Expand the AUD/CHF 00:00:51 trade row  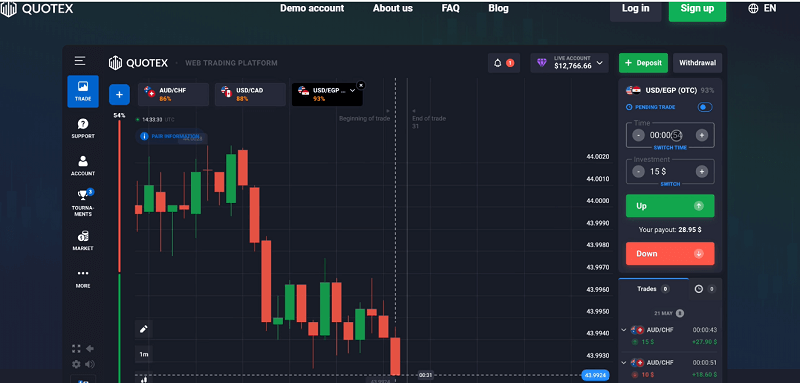click(x=623, y=363)
